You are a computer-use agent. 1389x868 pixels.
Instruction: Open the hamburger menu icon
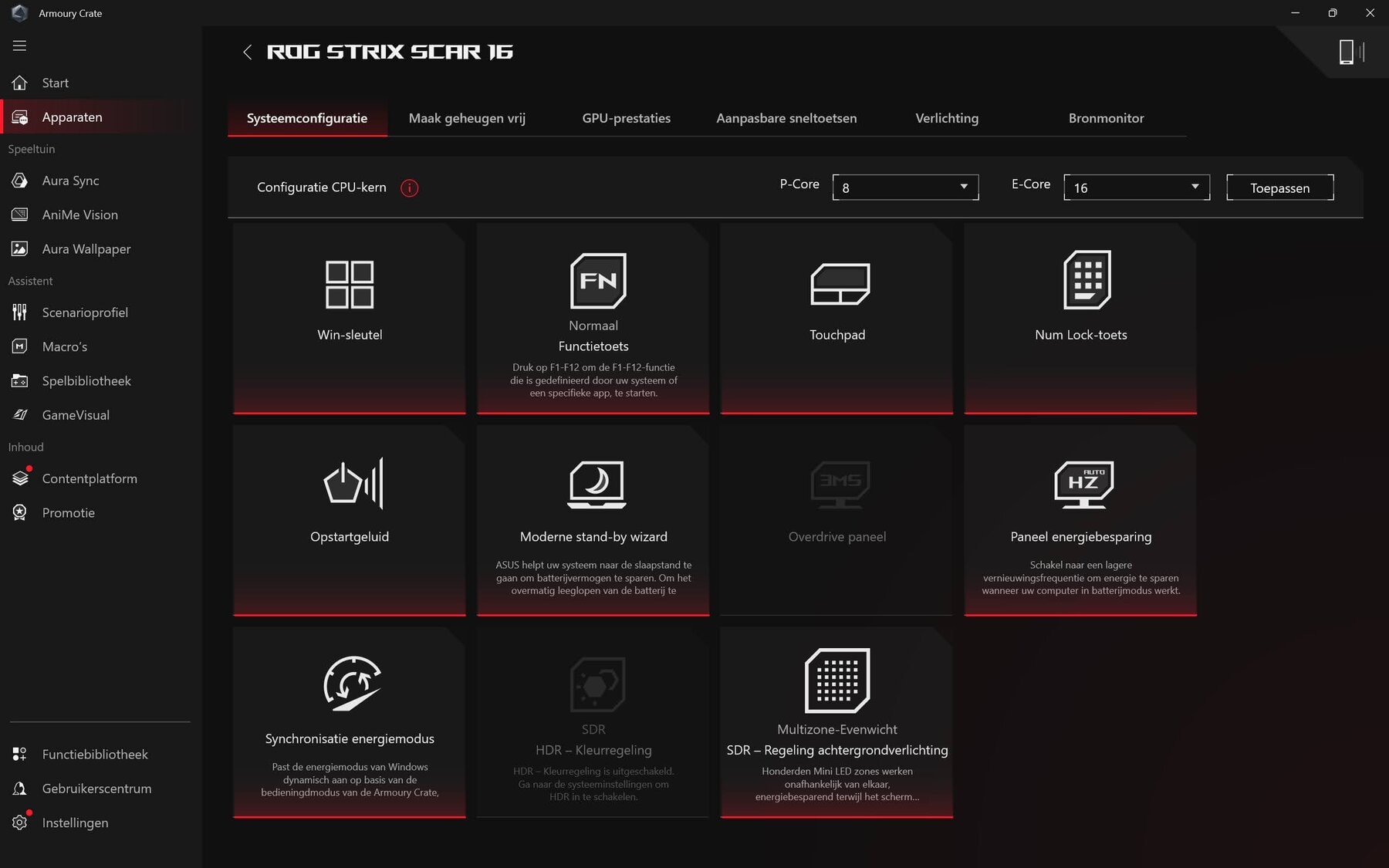pos(19,46)
